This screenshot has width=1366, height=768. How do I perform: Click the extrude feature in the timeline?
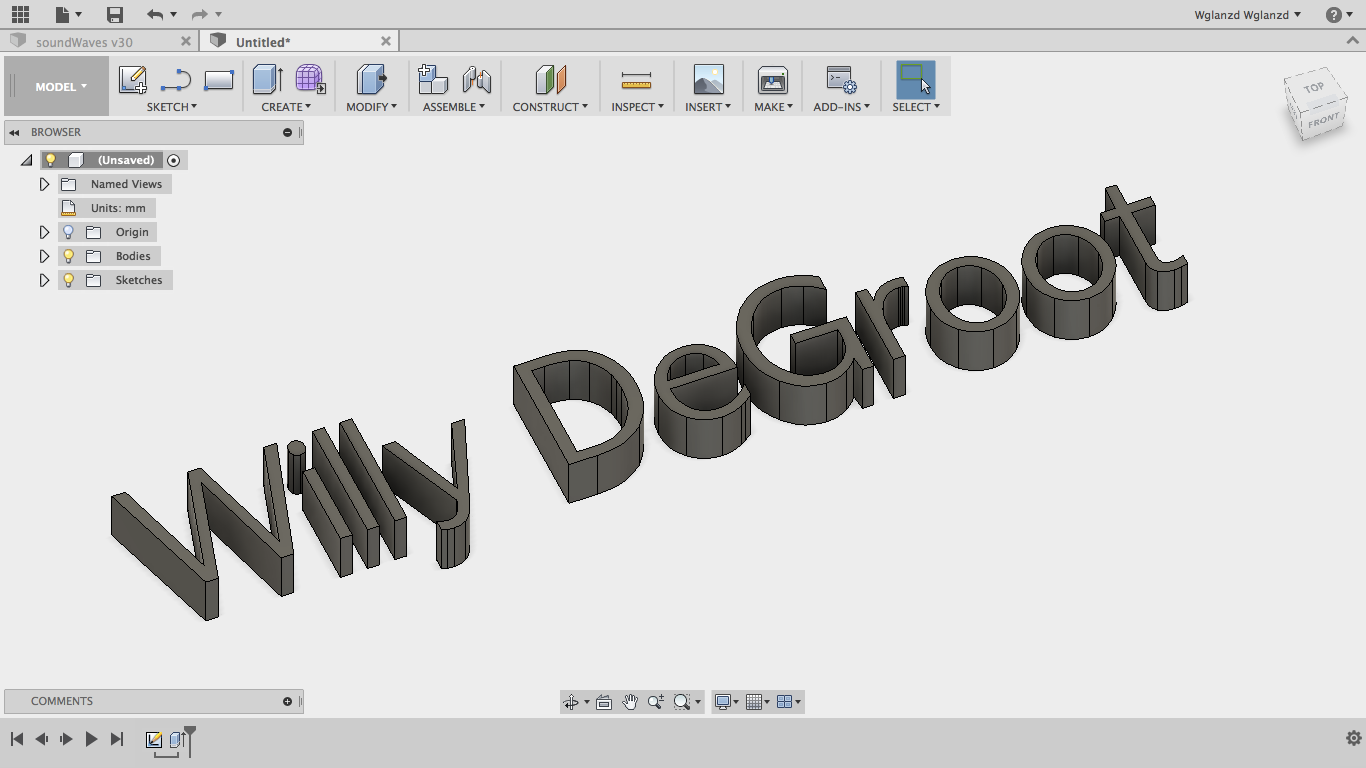[177, 740]
